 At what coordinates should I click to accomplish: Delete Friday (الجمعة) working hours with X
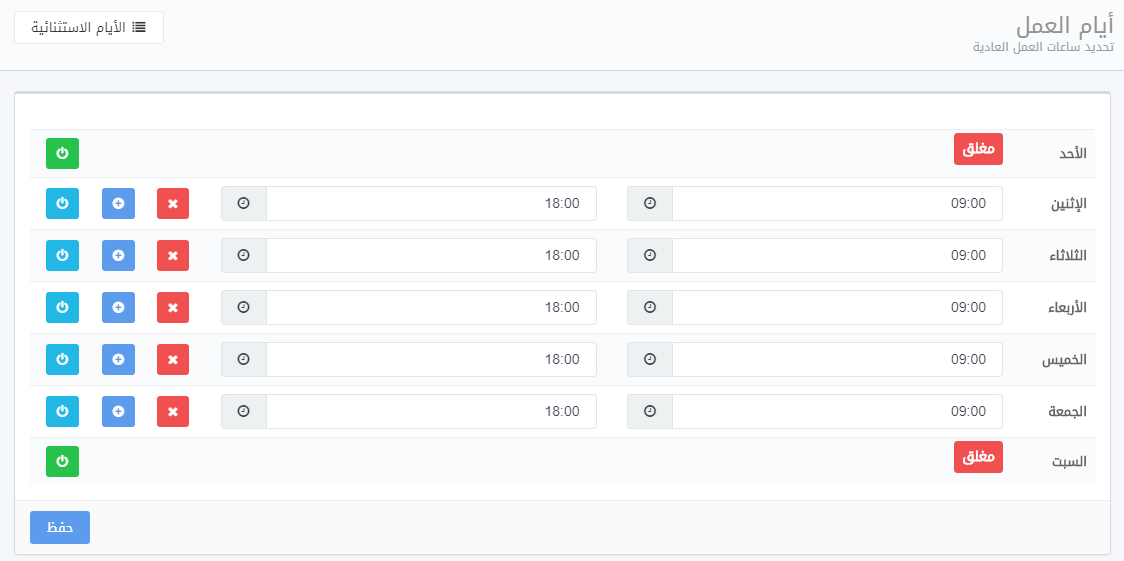tap(172, 411)
